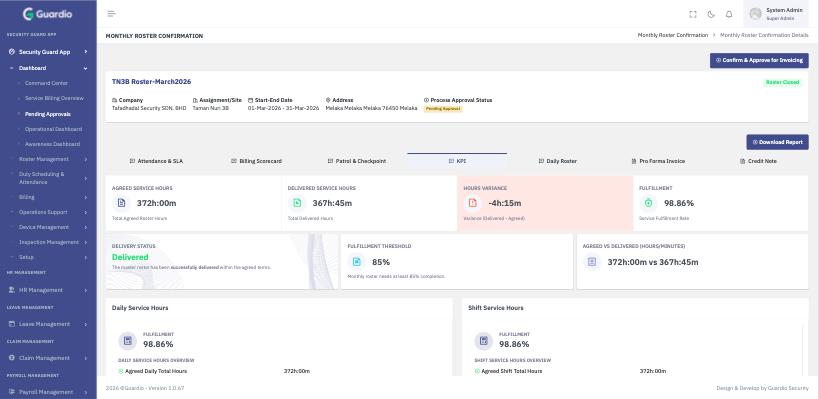Expand the Security Guard App menu chevron

click(86, 52)
